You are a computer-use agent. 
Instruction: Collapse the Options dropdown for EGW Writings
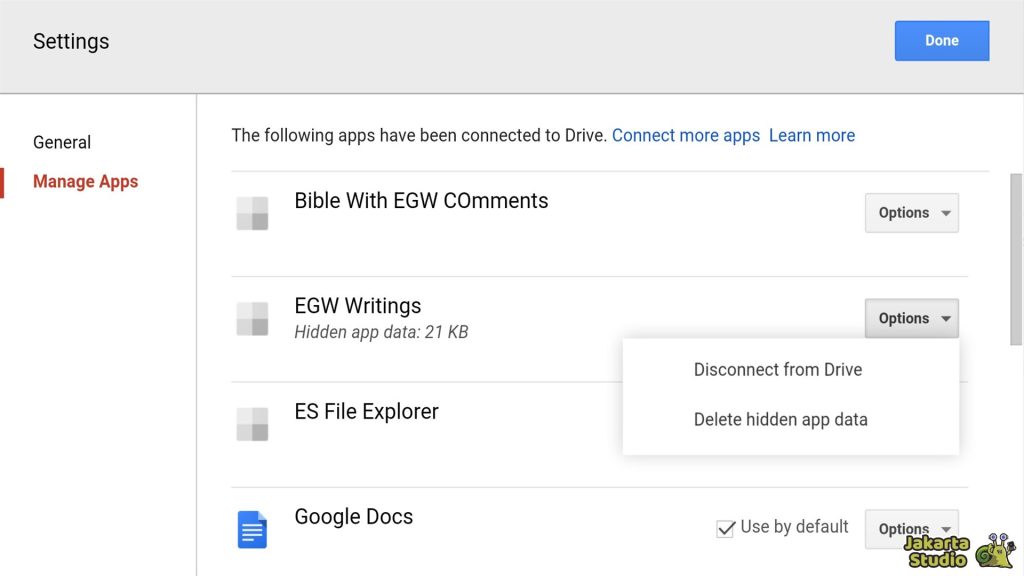[912, 318]
